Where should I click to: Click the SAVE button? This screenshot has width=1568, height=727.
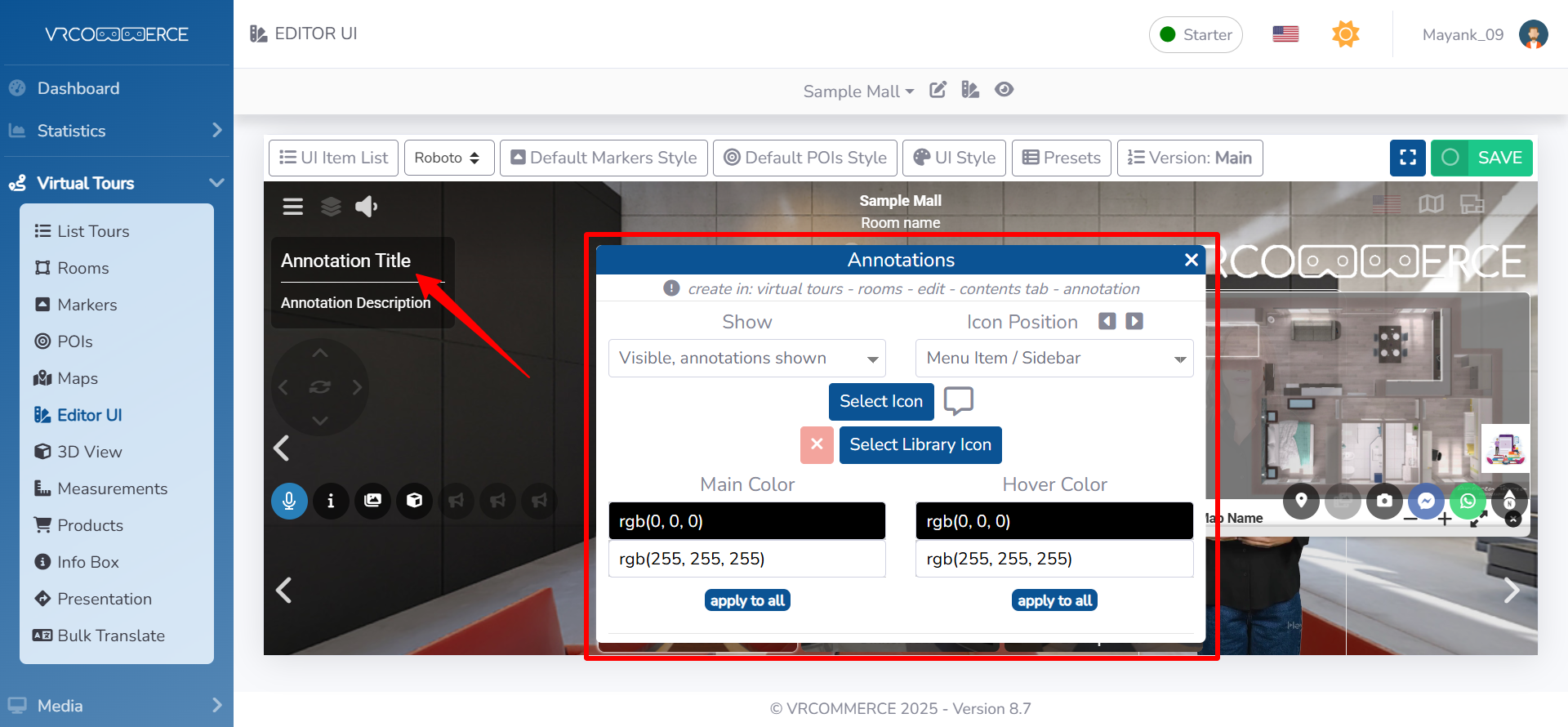coord(1481,158)
